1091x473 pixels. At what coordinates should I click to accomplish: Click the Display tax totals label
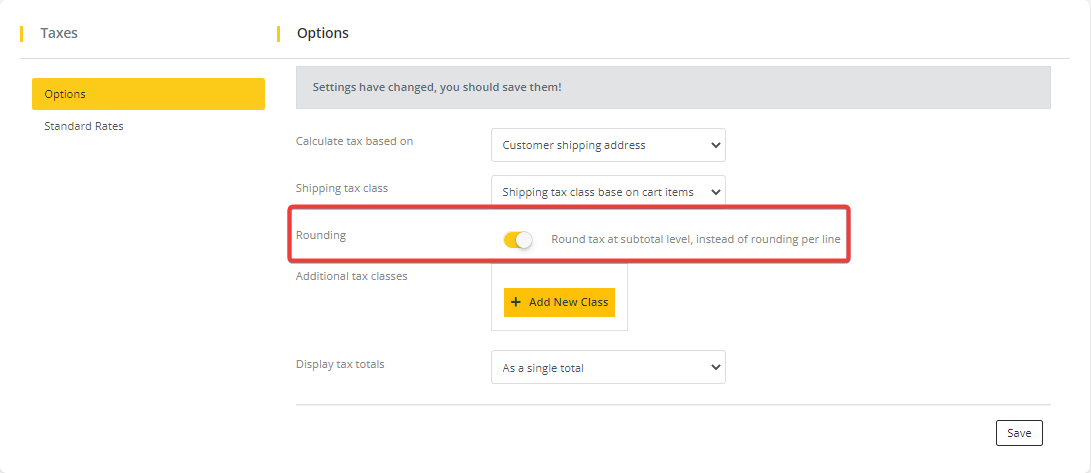point(340,364)
